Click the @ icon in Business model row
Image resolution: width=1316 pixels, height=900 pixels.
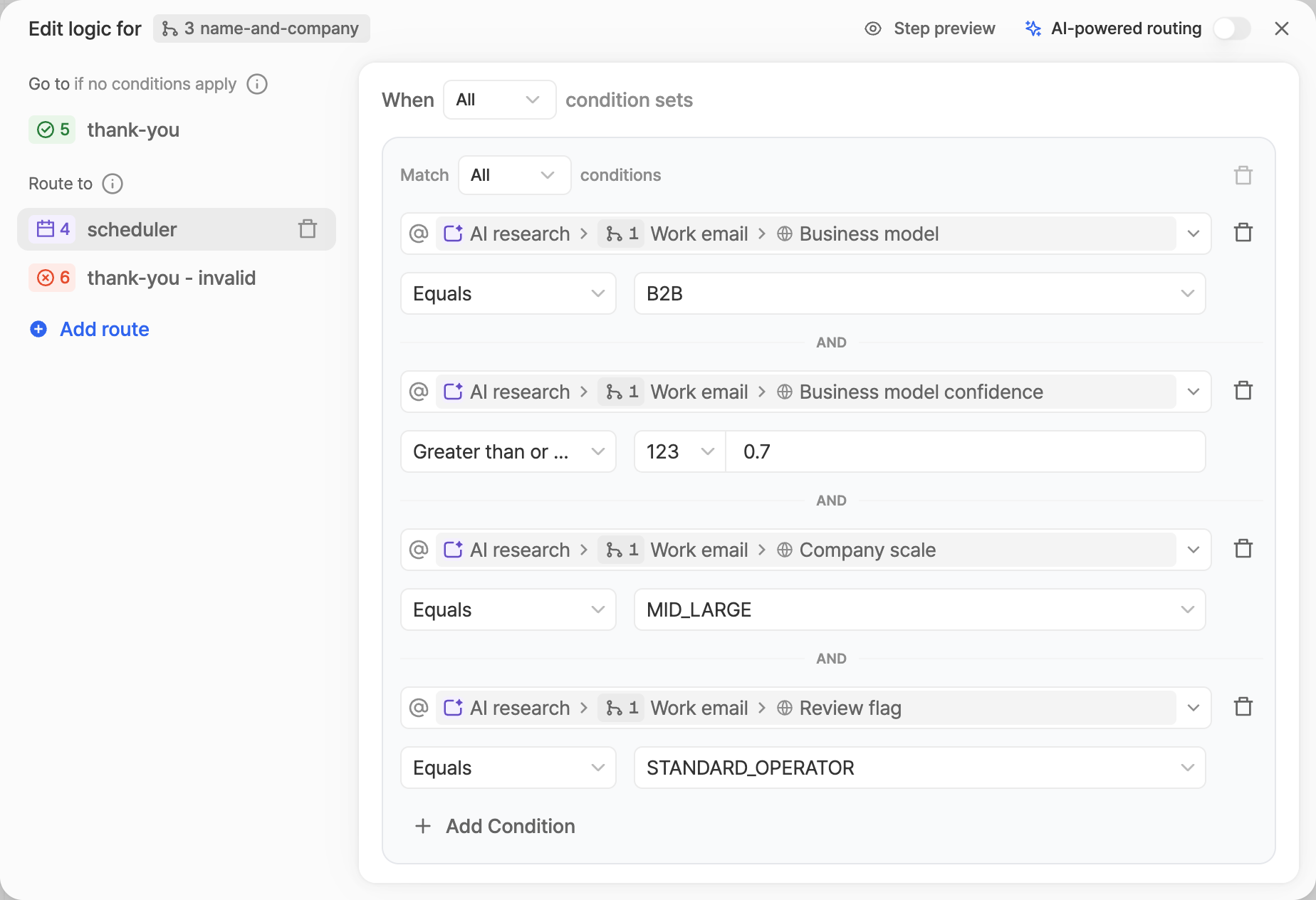(419, 234)
